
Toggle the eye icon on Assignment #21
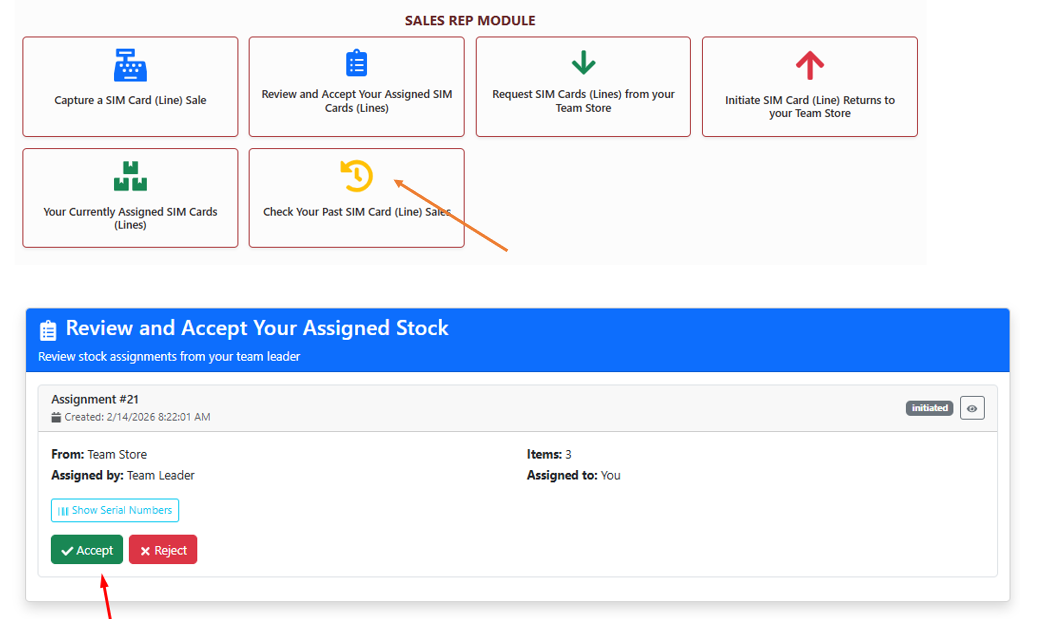click(972, 407)
